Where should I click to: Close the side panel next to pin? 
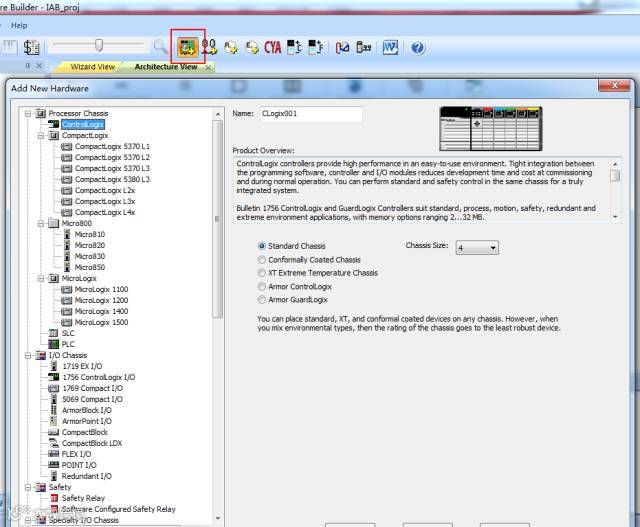39,65
